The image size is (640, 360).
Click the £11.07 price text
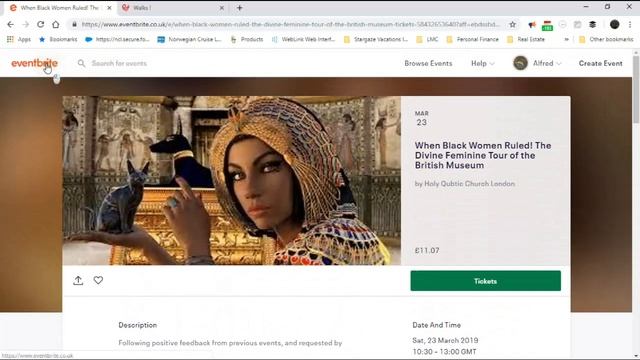pos(427,250)
